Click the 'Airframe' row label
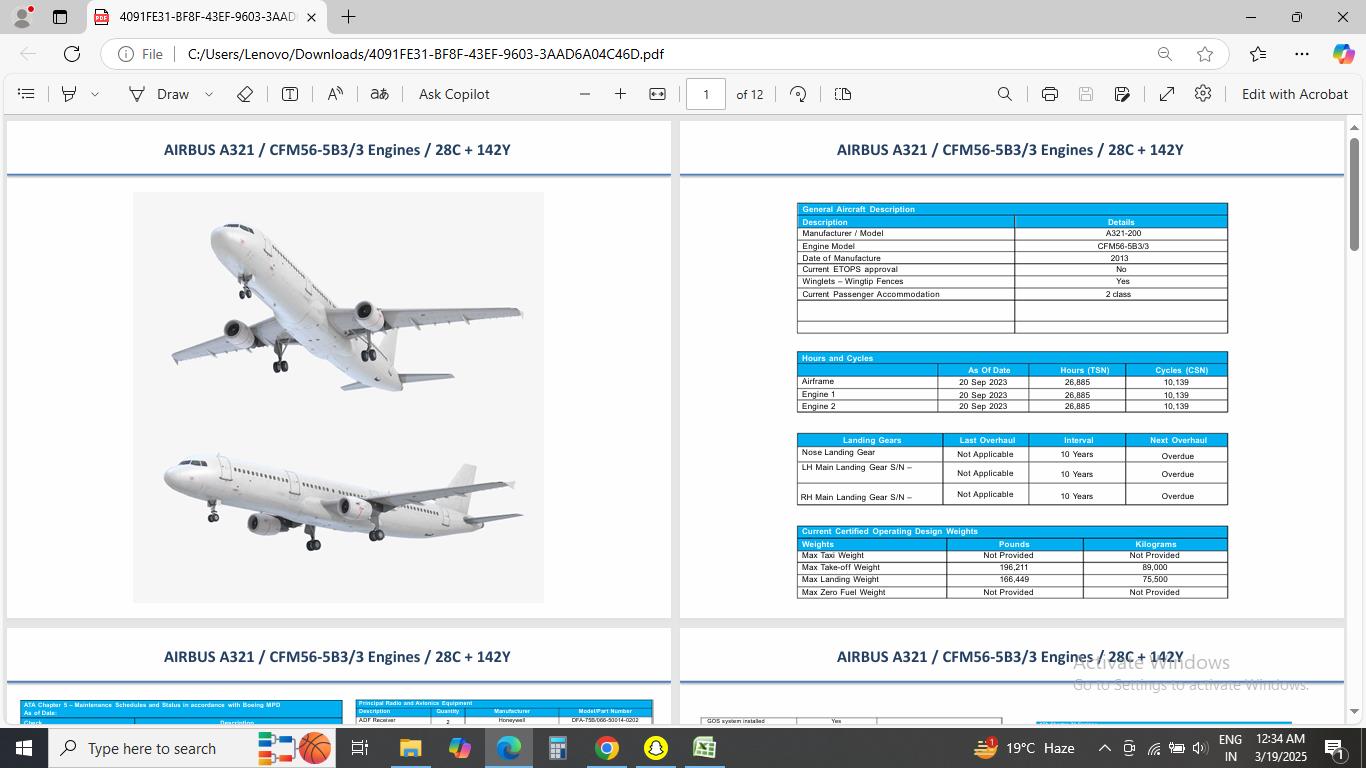This screenshot has height=768, width=1366. point(817,381)
